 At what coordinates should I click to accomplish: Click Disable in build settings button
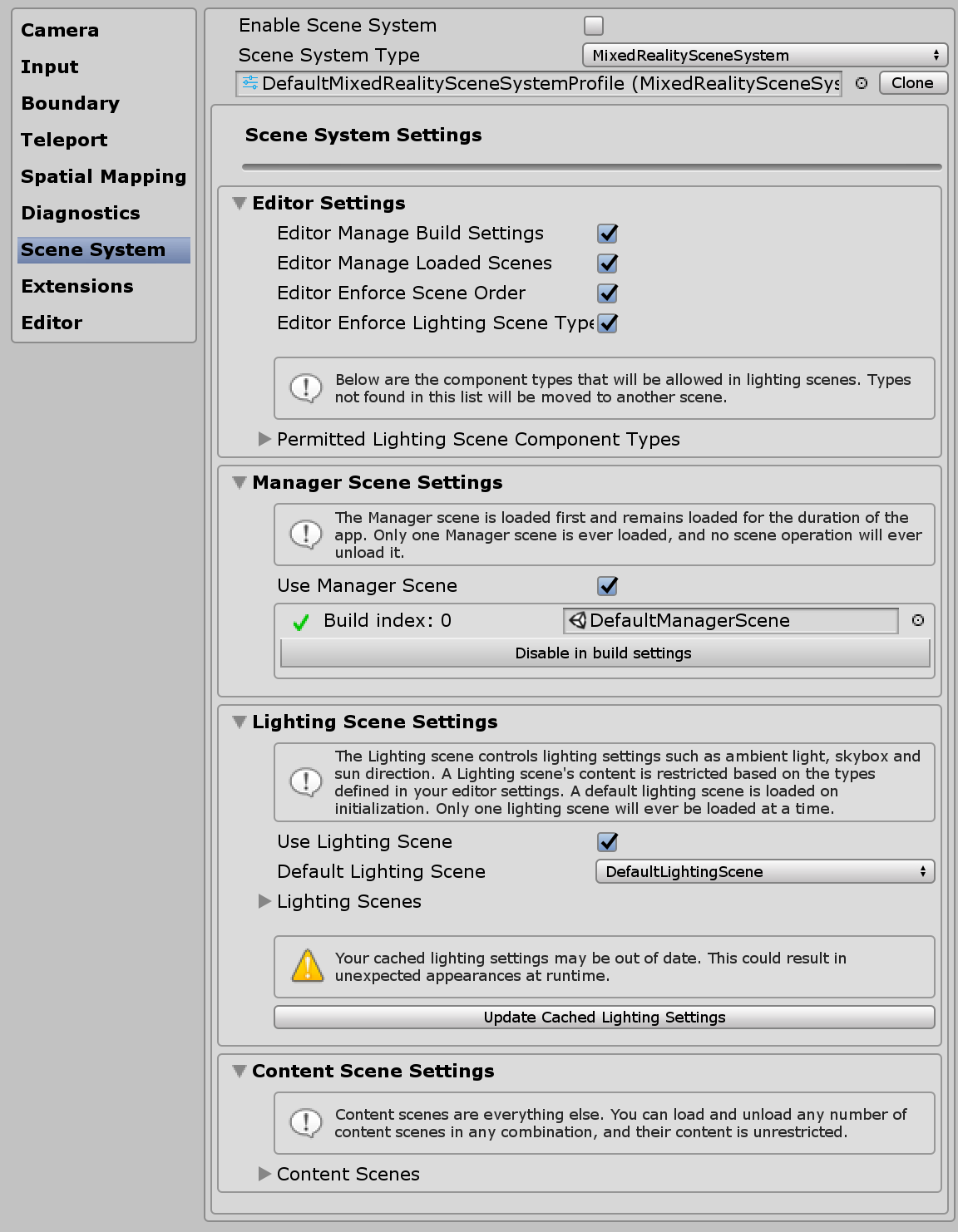point(605,653)
